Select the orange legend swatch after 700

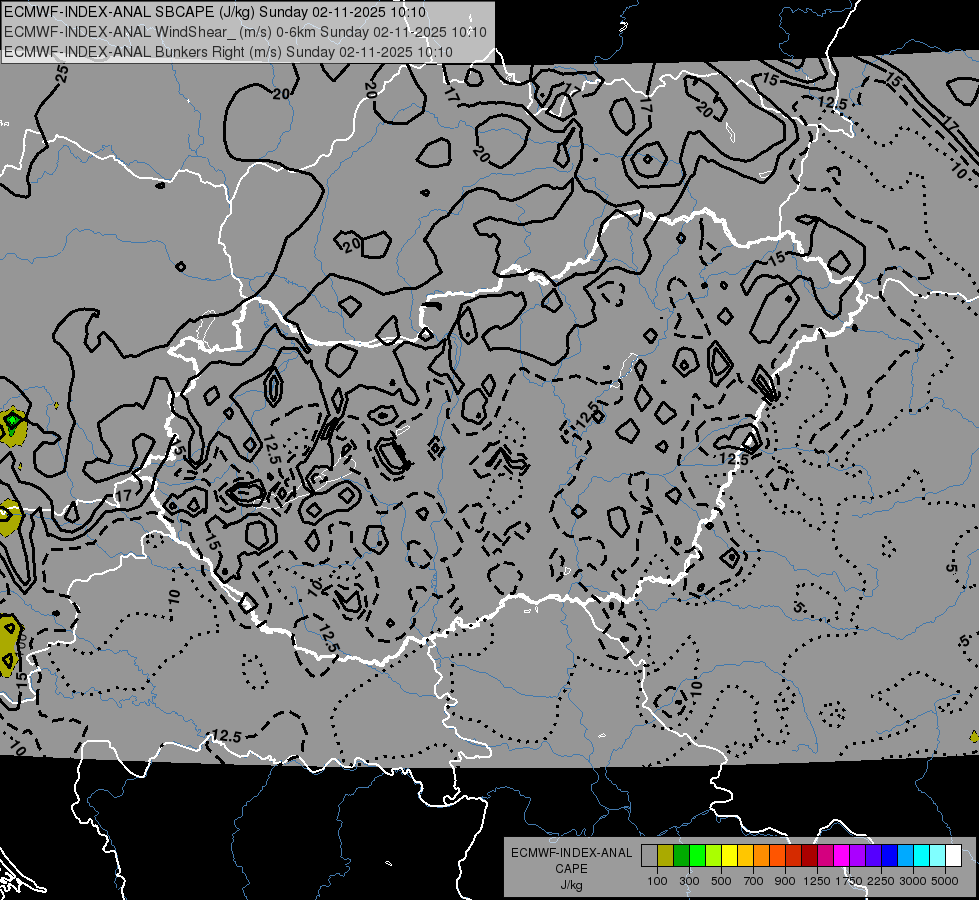pos(762,856)
